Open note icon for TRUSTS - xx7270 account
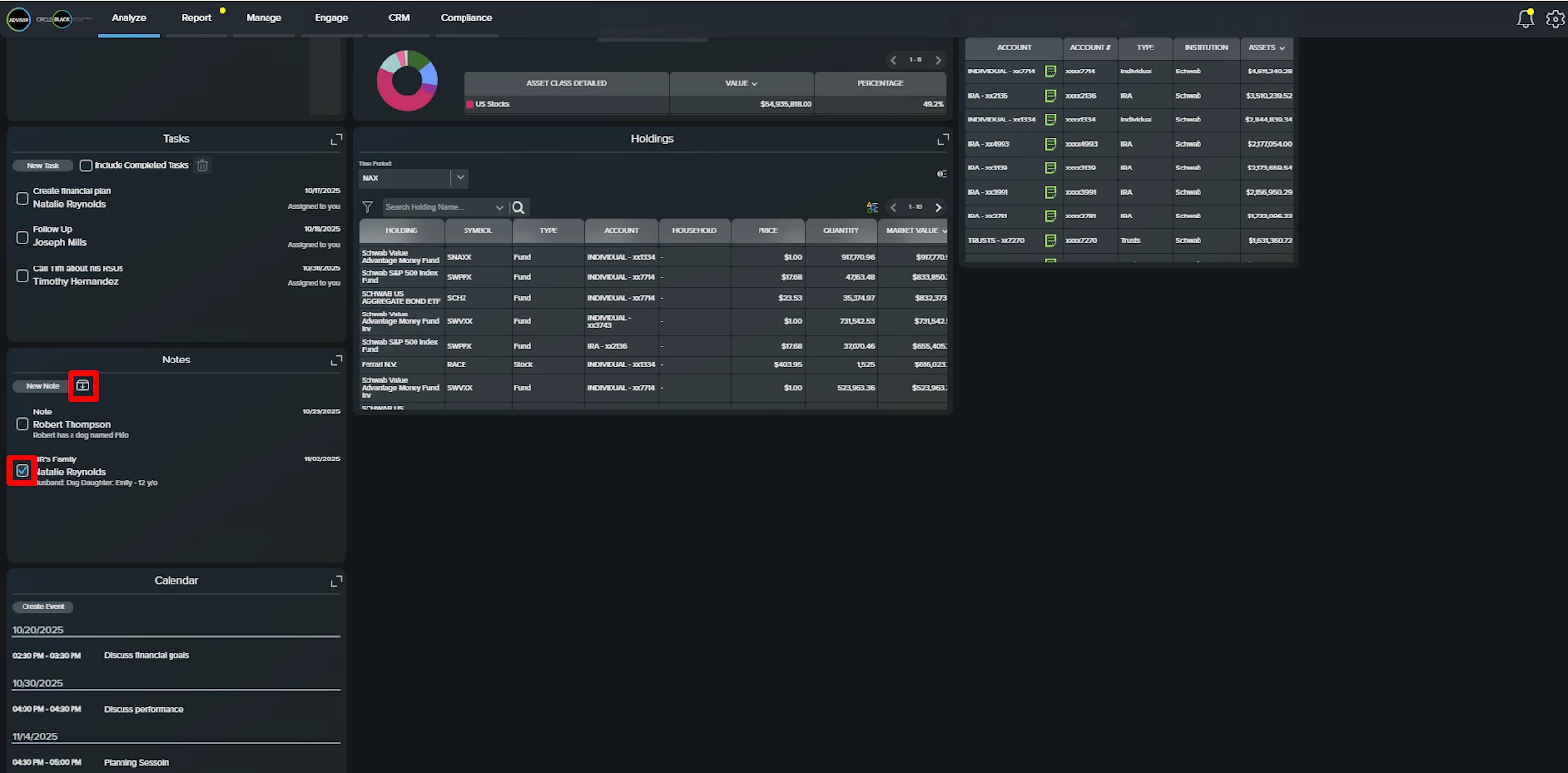Screen dimensions: 1568x773 tap(1051, 240)
